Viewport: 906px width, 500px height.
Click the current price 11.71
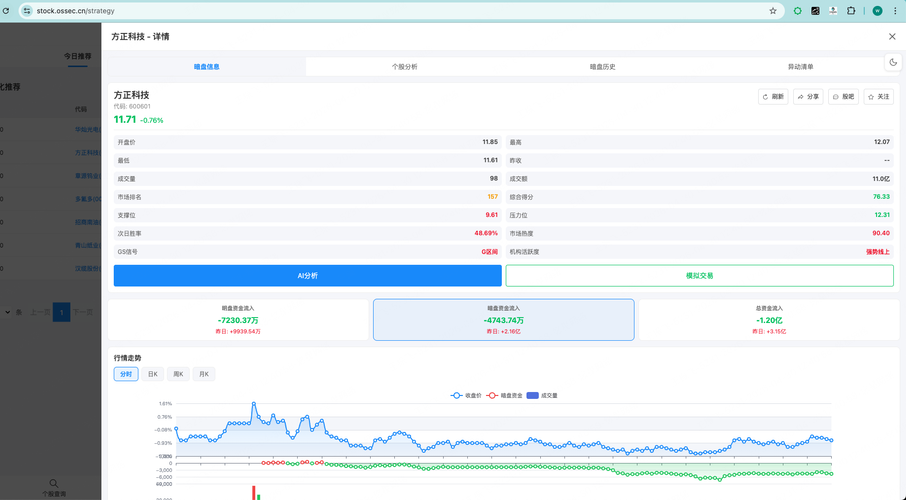pos(125,120)
